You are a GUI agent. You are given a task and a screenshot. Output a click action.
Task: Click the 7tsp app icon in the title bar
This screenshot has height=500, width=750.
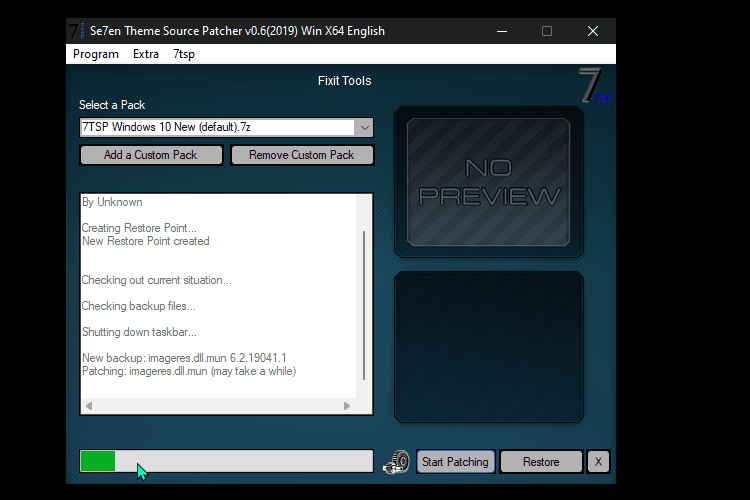[x=77, y=31]
